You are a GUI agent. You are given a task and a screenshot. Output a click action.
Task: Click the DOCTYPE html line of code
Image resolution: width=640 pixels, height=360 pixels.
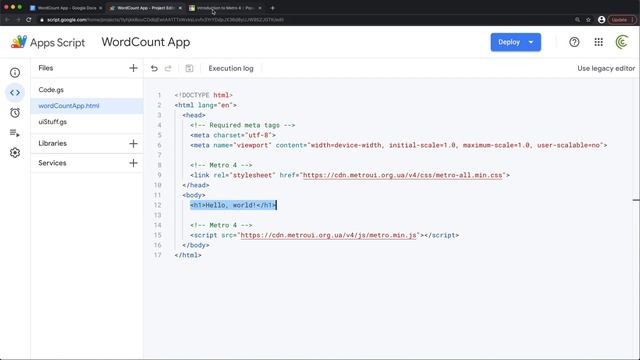point(203,95)
